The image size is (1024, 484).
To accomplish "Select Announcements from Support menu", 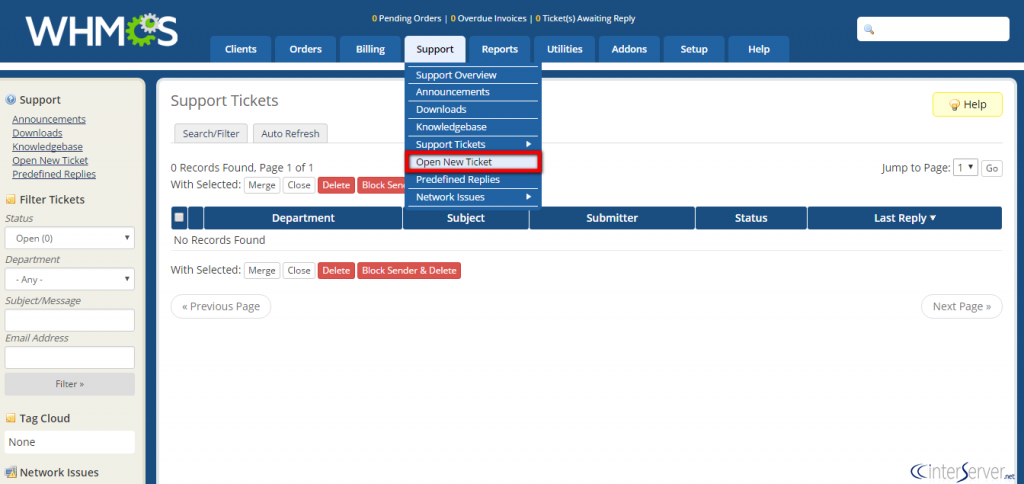I will pos(473,92).
